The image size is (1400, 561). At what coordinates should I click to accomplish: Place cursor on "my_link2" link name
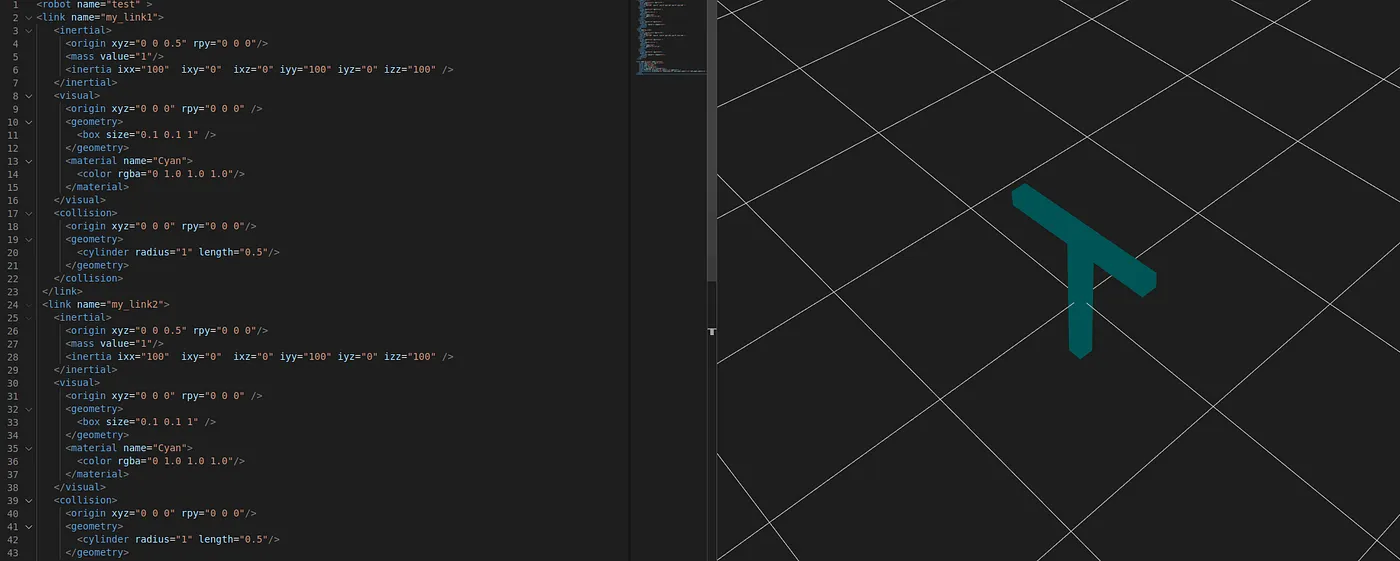pyautogui.click(x=135, y=304)
